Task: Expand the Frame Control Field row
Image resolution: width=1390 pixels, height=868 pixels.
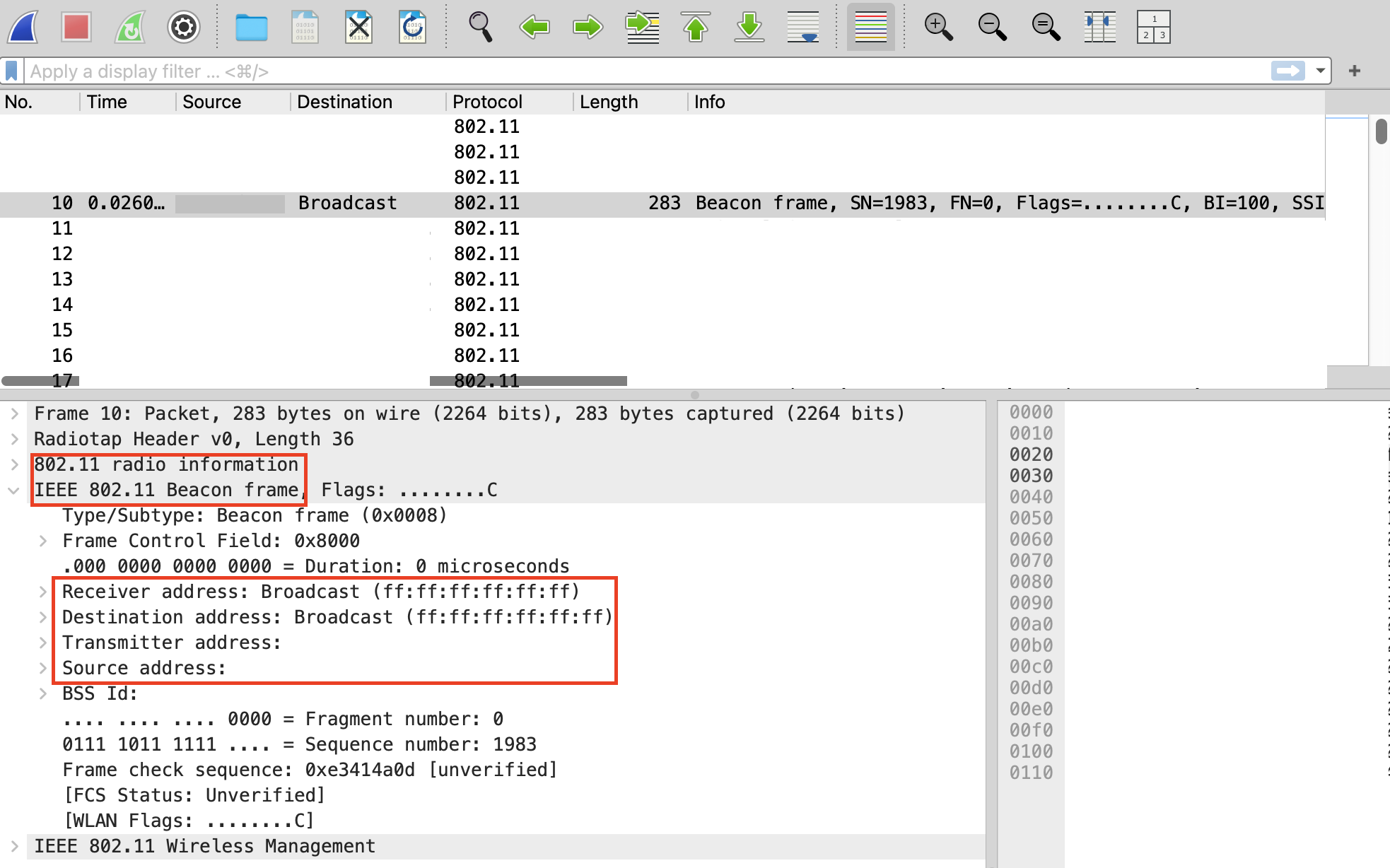Action: pyautogui.click(x=43, y=541)
